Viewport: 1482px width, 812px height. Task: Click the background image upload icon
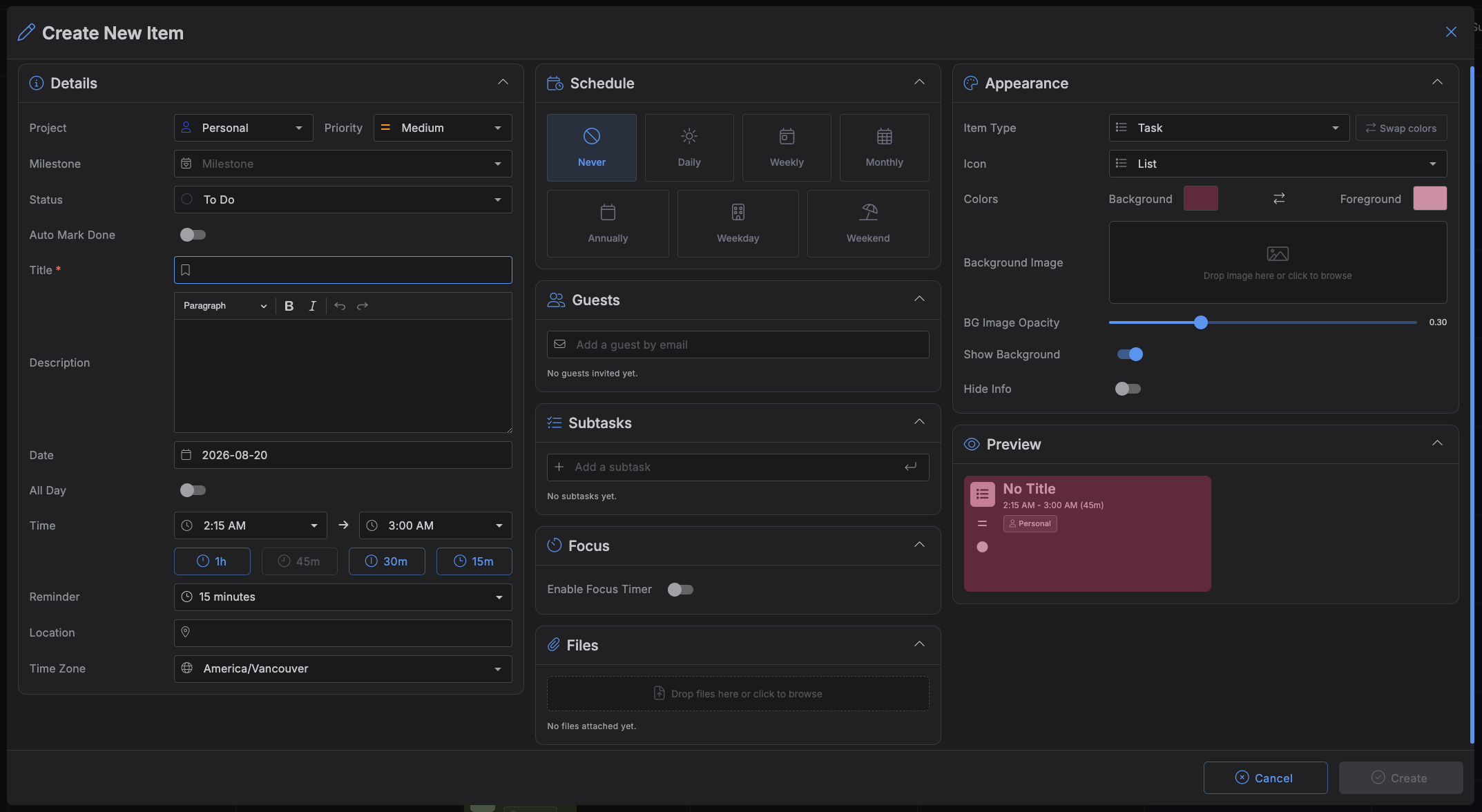pos(1278,254)
